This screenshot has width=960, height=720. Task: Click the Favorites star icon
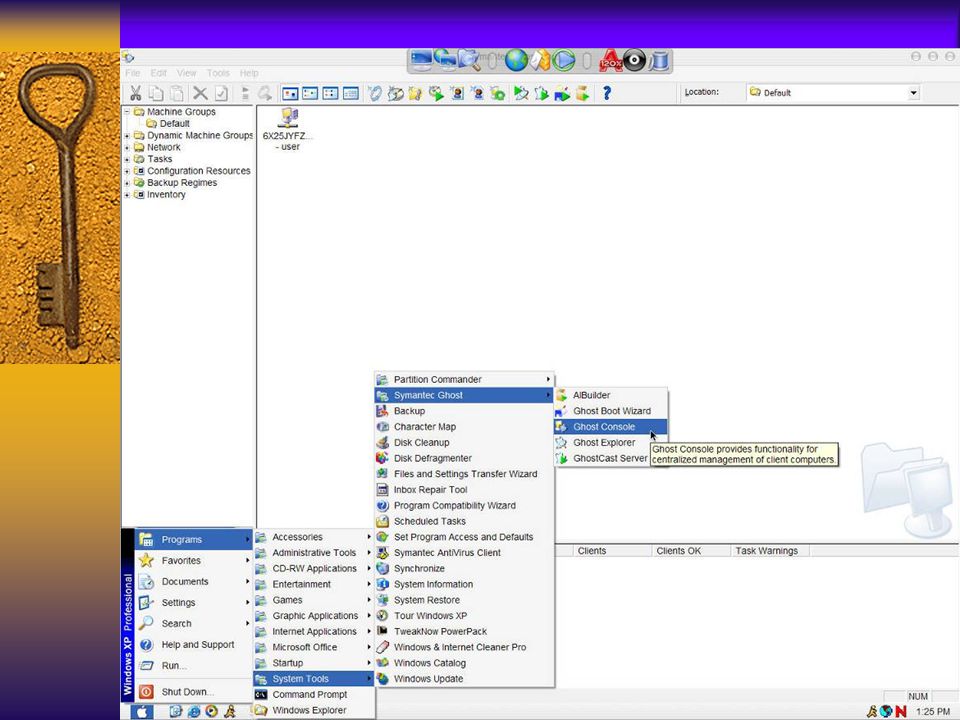click(146, 560)
